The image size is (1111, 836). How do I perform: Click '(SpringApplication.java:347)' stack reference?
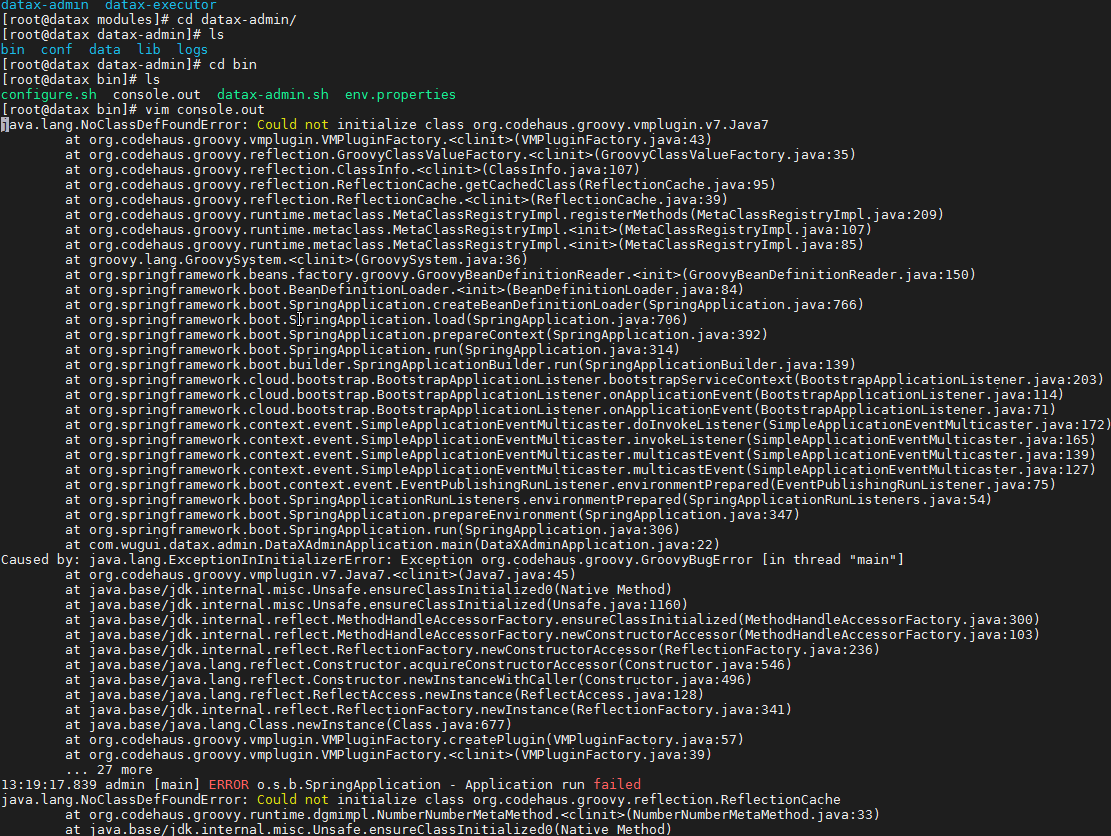688,514
